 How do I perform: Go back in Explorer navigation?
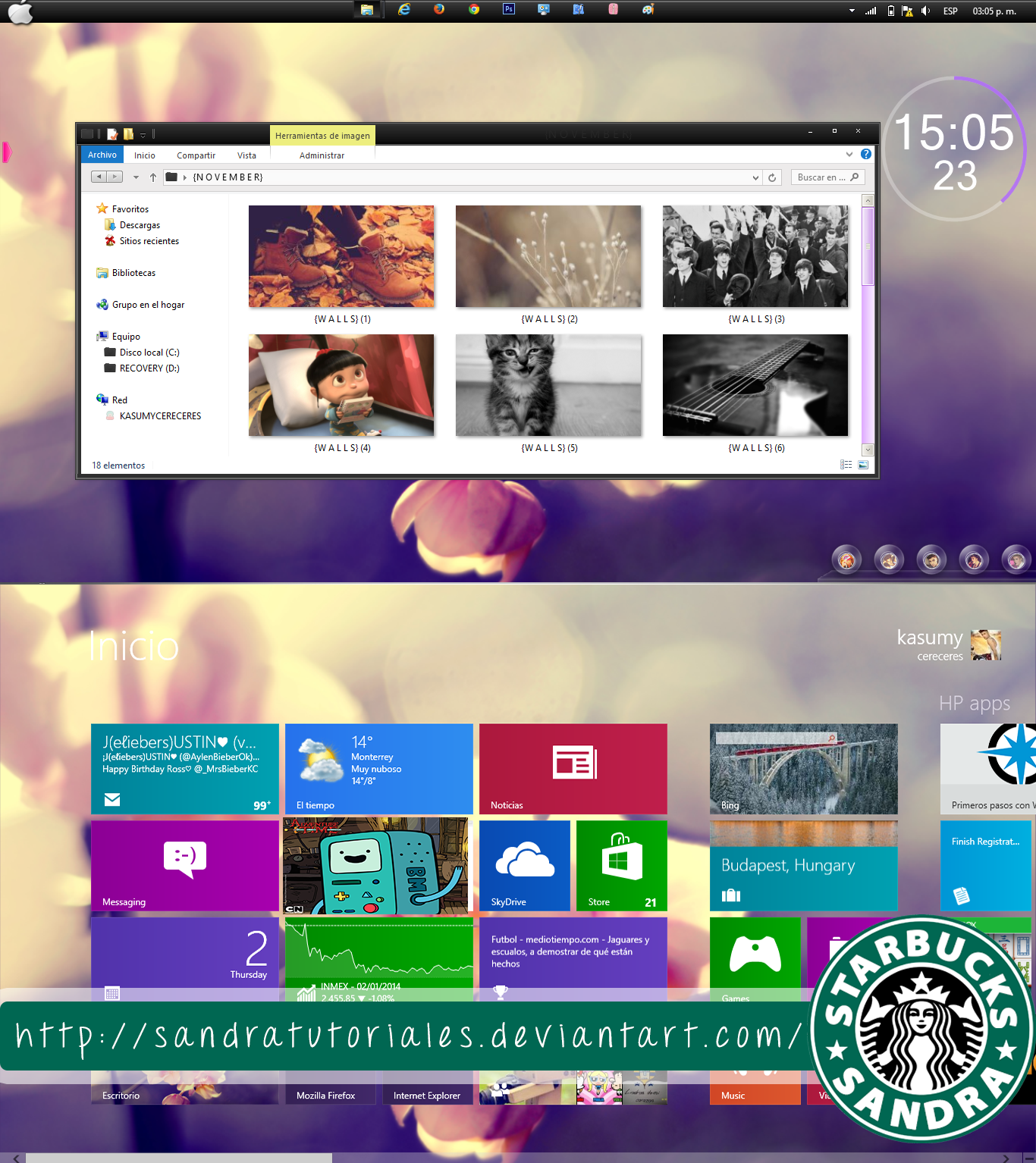(x=99, y=177)
